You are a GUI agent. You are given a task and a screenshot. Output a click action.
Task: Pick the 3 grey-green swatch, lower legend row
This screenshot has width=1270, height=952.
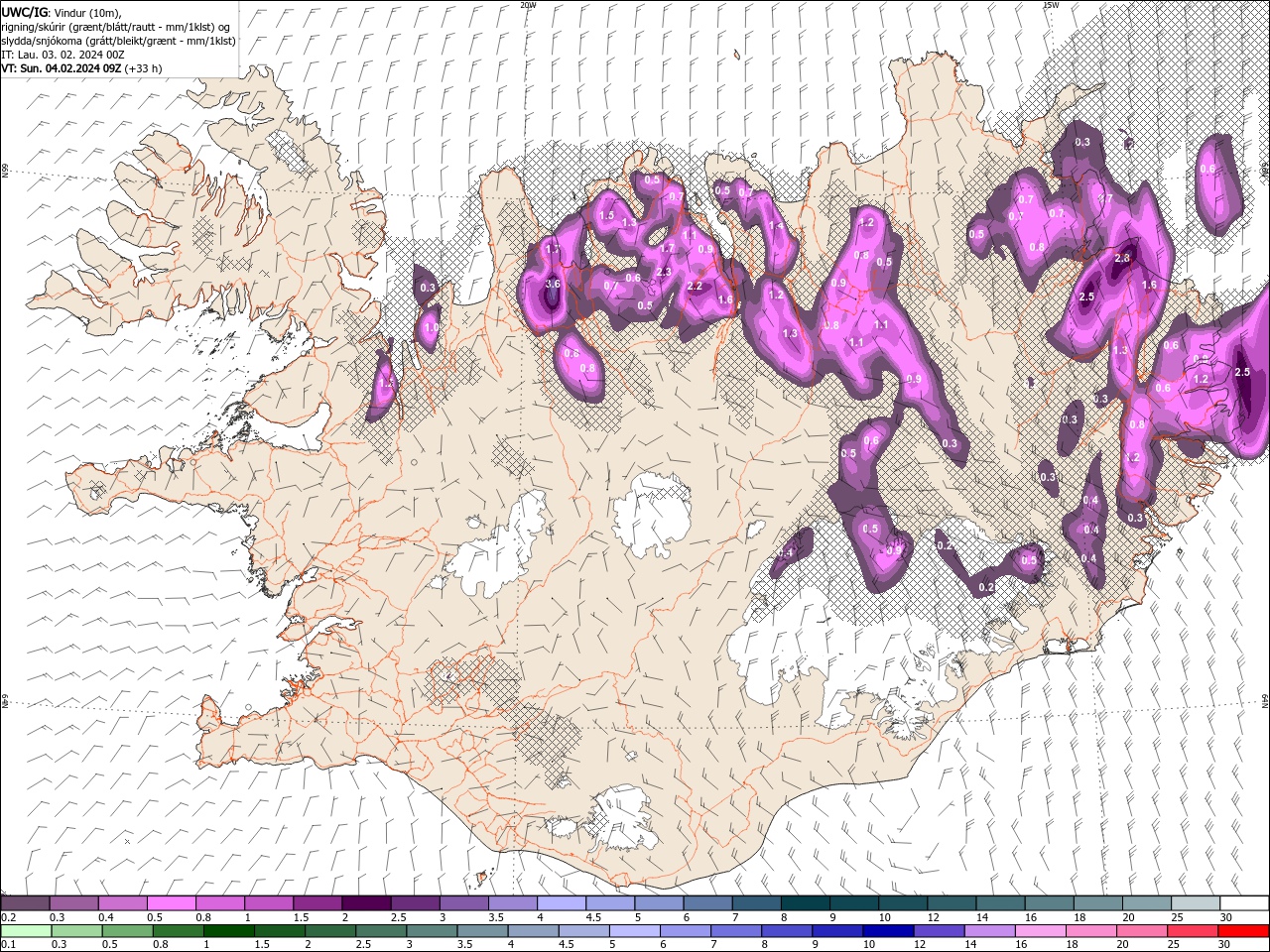click(432, 931)
